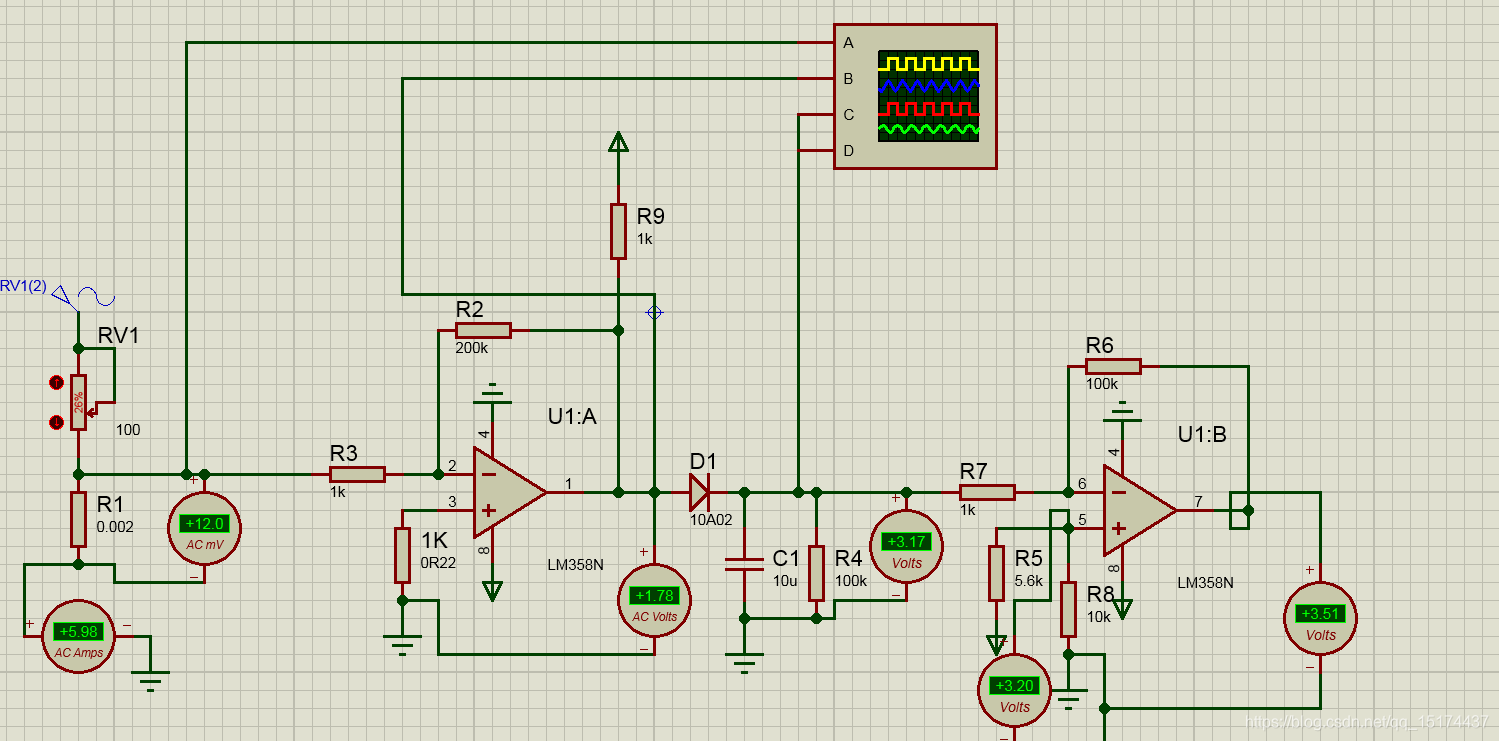This screenshot has height=741, width=1499.
Task: Select power arrow at U1:A pin 8
Action: [x=491, y=591]
